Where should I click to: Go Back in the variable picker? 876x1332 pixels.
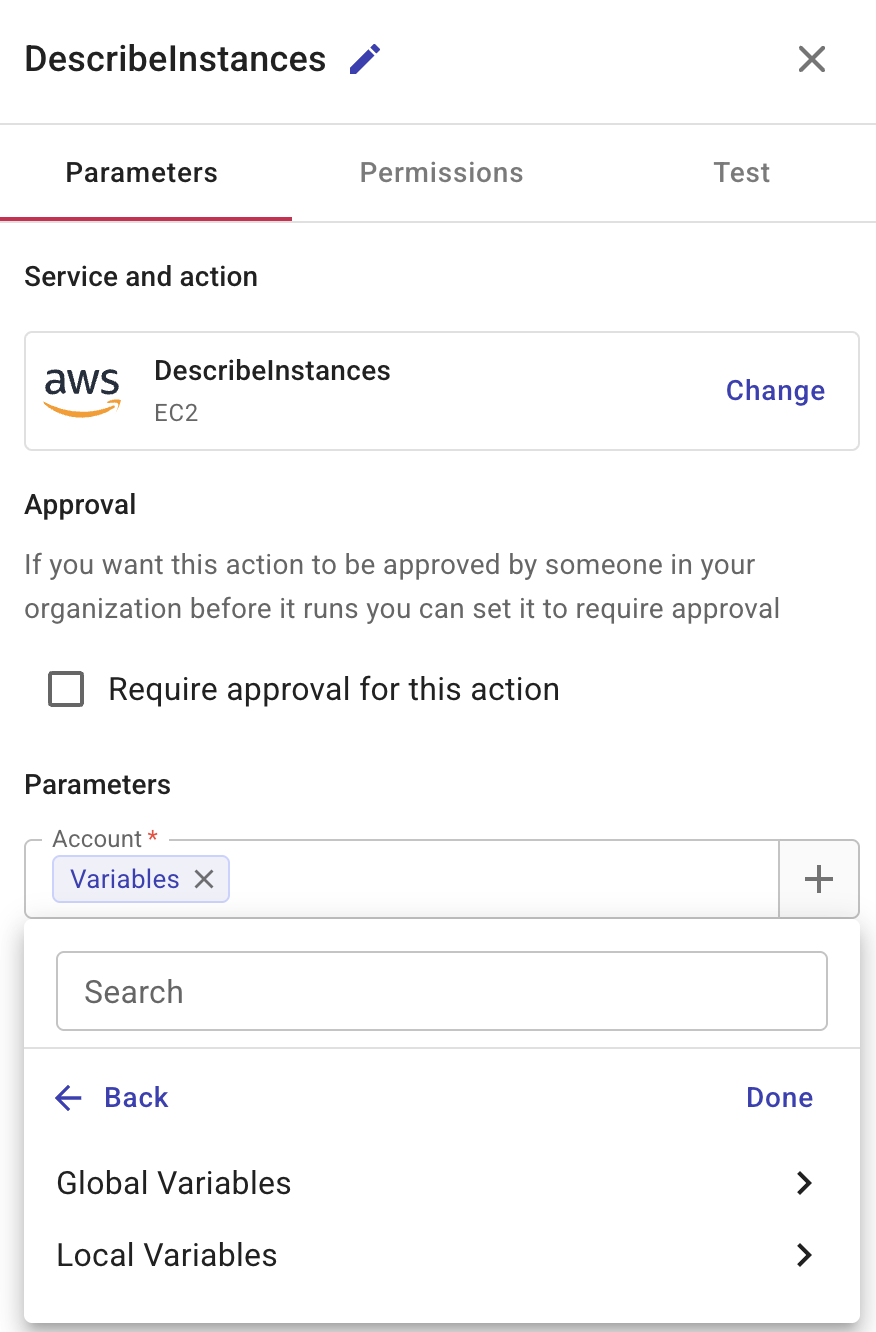136,1098
